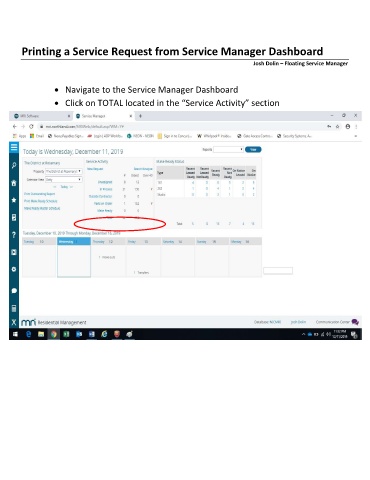Click the blue View button

(253, 149)
